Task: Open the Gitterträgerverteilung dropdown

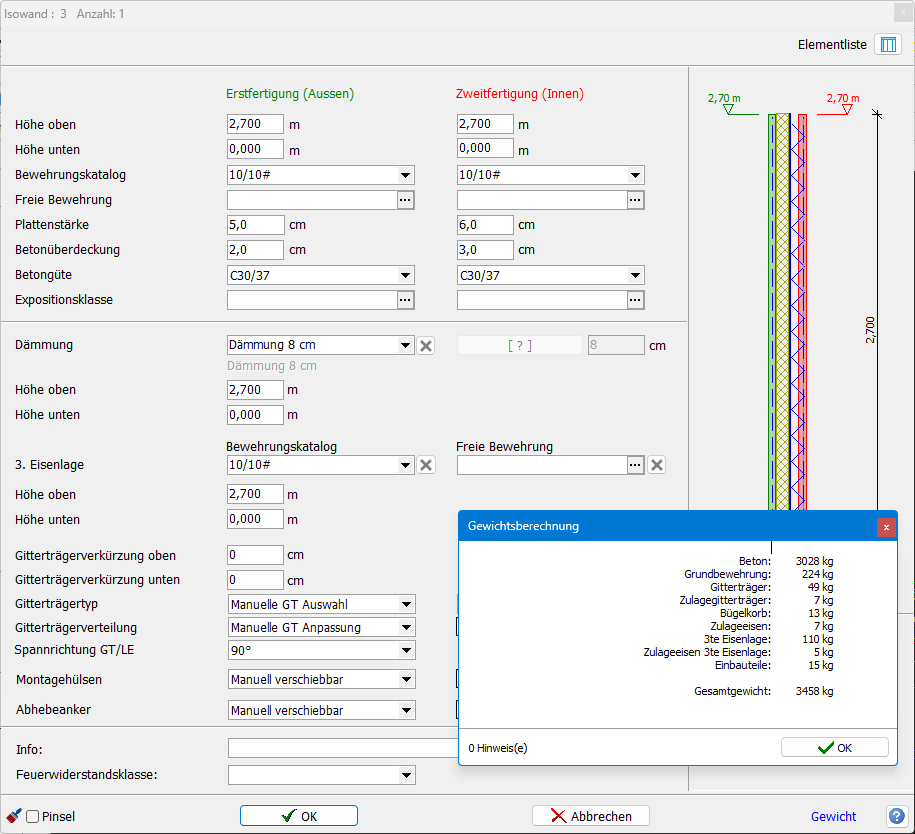Action: tap(406, 627)
